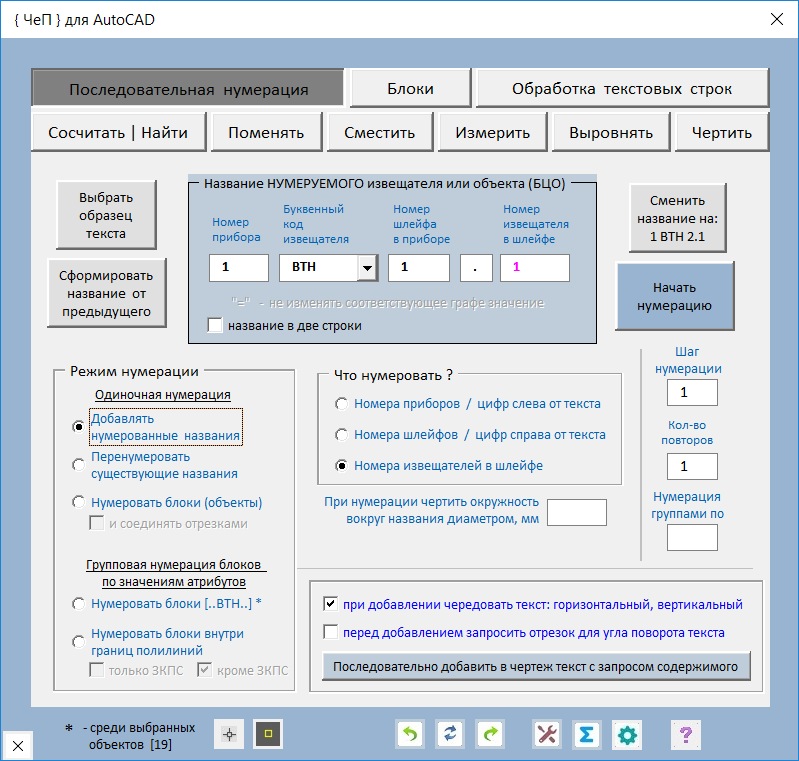This screenshot has width=799, height=761.
Task: Click the green redo arrow icon
Action: coord(490,735)
